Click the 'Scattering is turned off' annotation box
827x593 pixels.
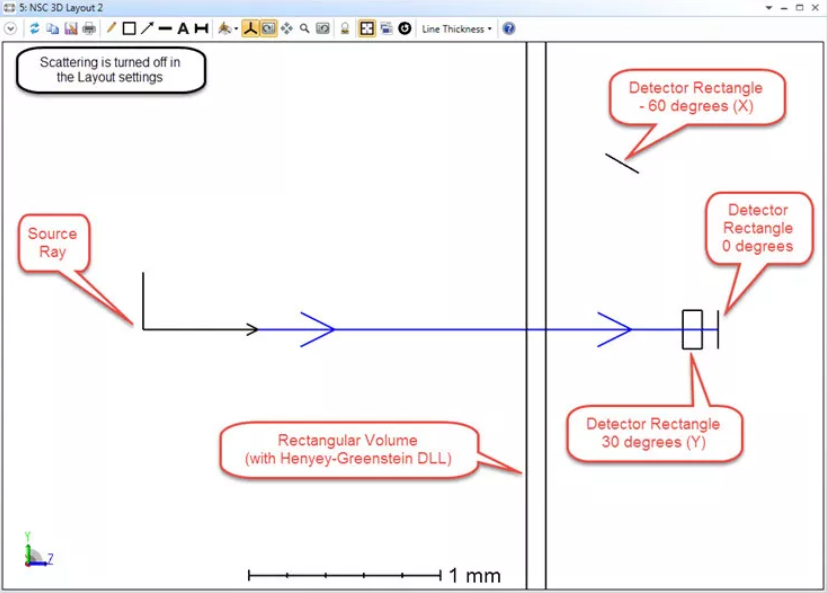pos(110,70)
